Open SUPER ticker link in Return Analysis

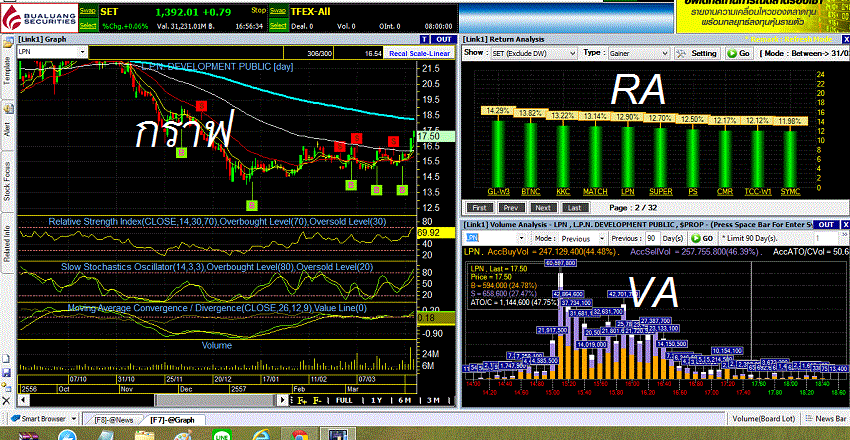click(x=660, y=192)
